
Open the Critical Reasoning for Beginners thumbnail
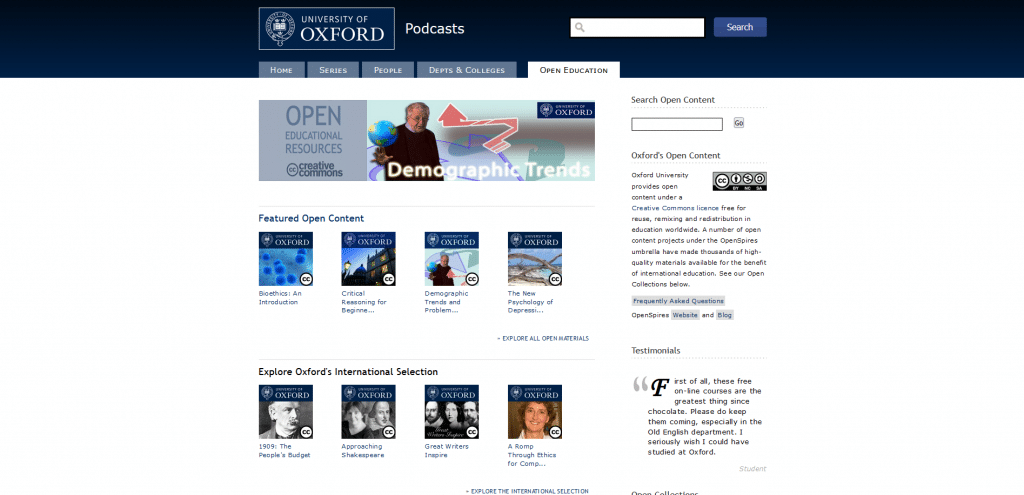[368, 259]
